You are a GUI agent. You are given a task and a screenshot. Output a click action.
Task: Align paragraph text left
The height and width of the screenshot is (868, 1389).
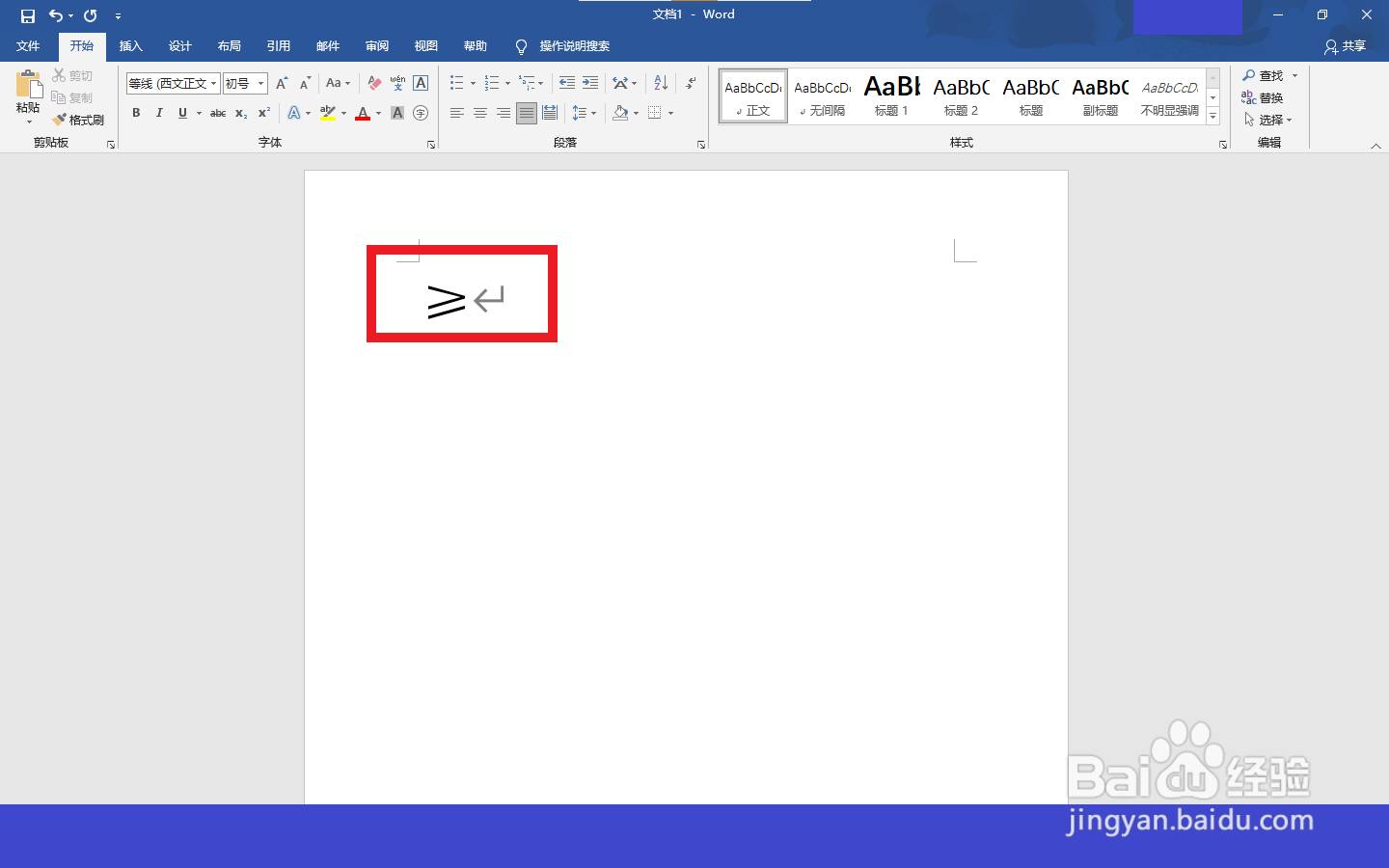(x=457, y=113)
